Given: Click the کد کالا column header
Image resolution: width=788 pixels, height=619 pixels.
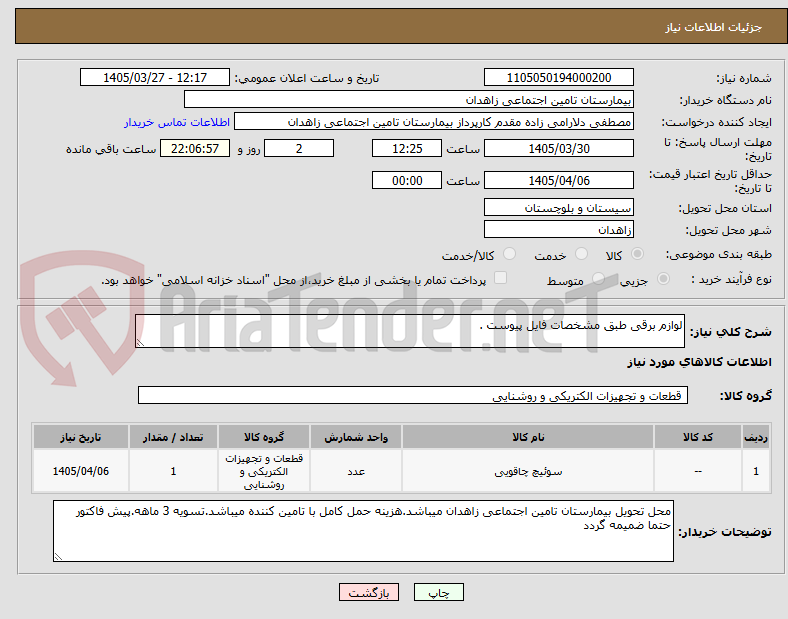Looking at the screenshot, I should (698, 437).
